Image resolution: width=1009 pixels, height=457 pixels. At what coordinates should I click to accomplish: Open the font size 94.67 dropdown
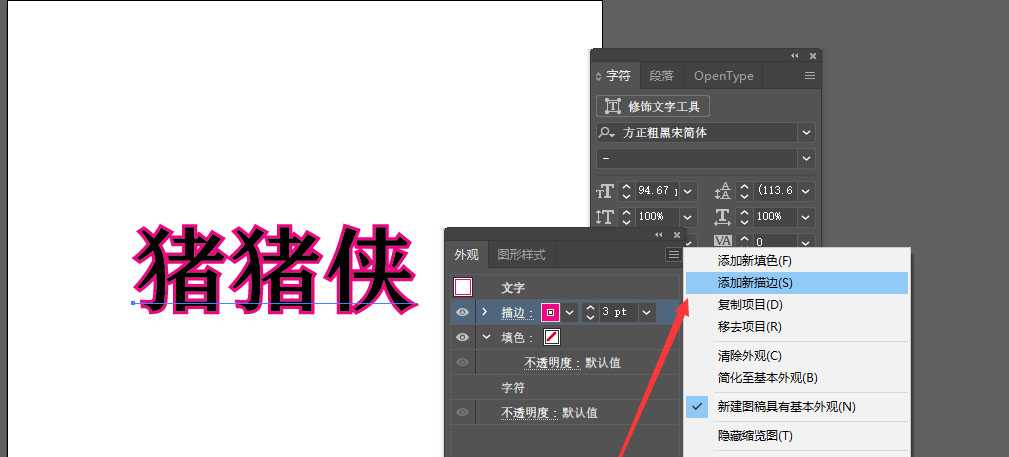point(688,191)
